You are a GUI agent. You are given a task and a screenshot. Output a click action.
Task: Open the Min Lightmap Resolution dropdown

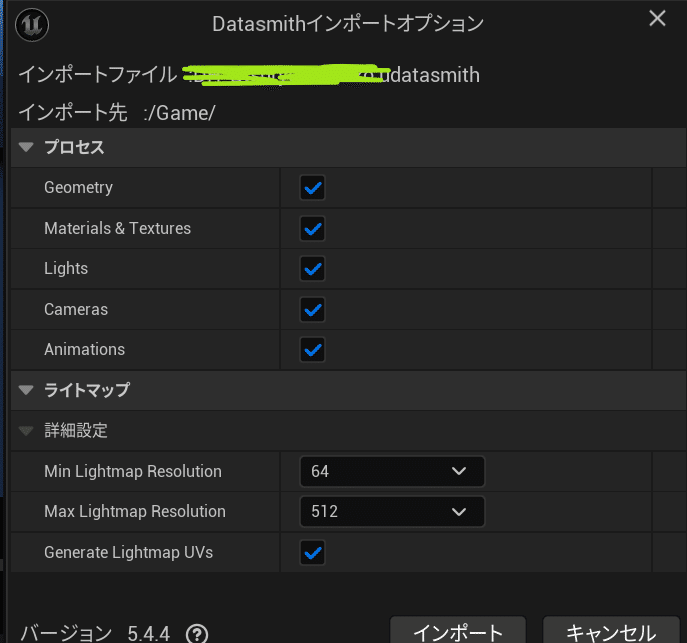(x=392, y=471)
